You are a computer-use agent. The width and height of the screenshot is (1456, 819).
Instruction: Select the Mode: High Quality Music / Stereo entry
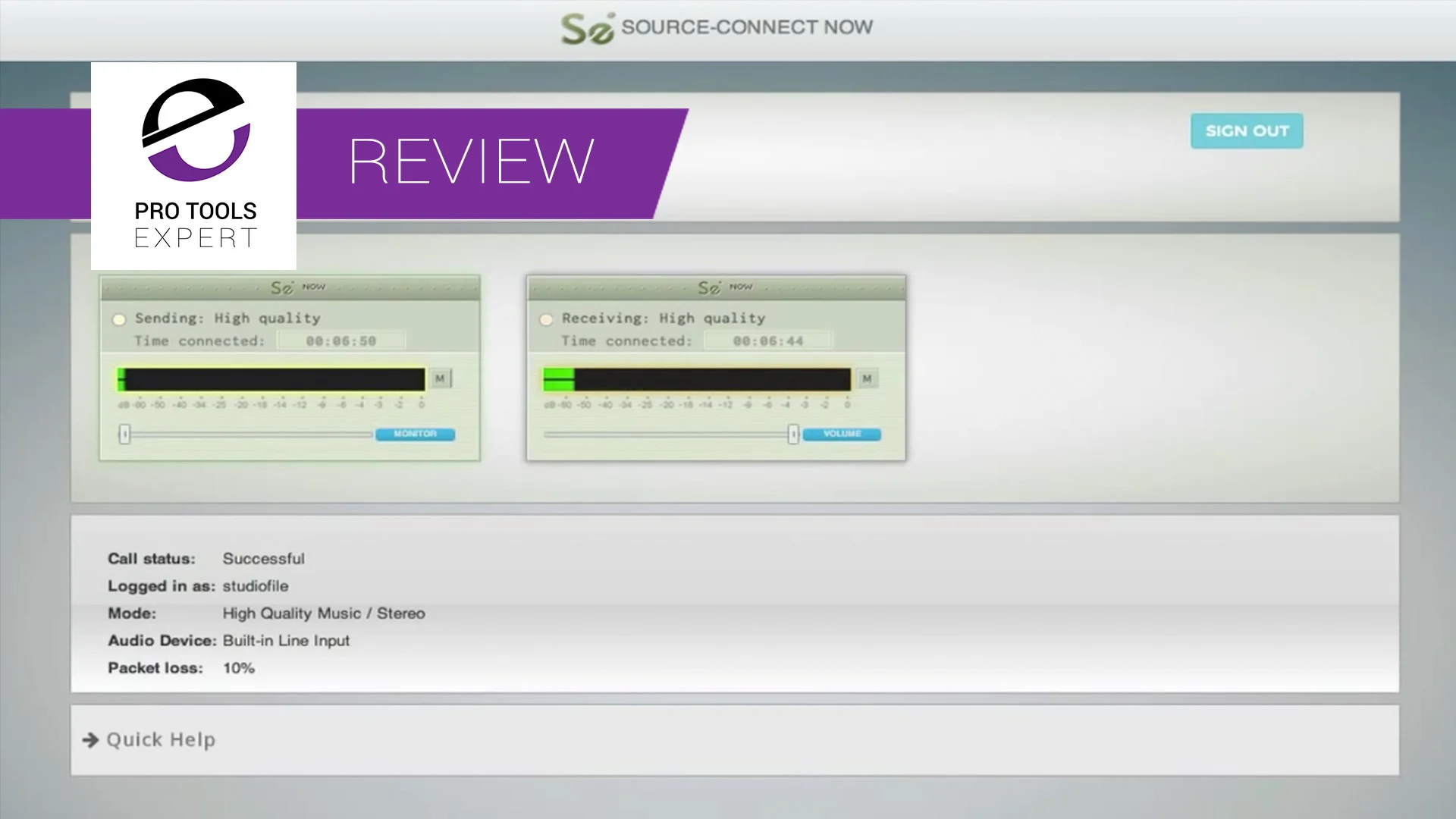click(x=267, y=613)
